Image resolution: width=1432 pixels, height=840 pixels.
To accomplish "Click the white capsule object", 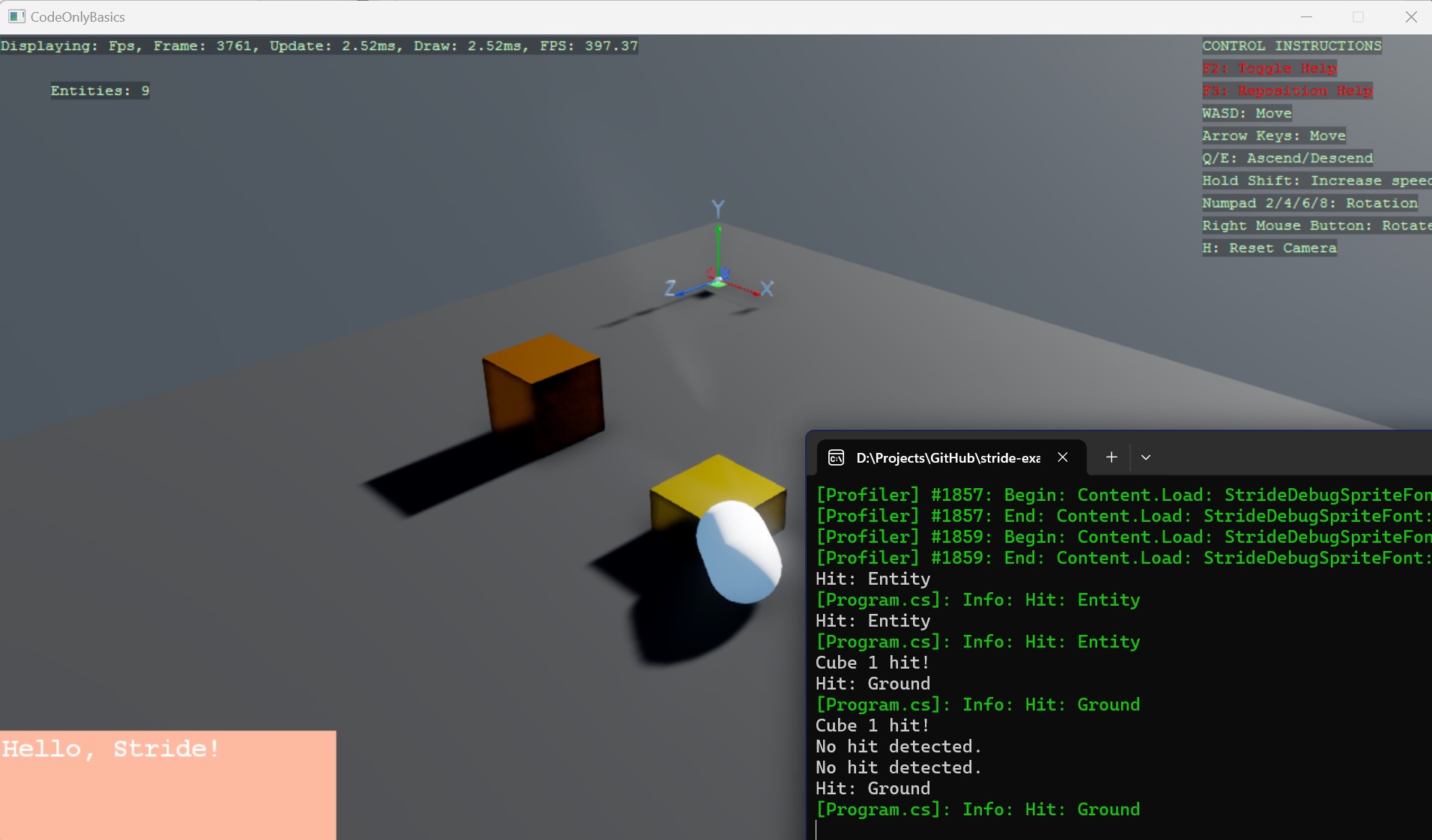I will coord(739,551).
